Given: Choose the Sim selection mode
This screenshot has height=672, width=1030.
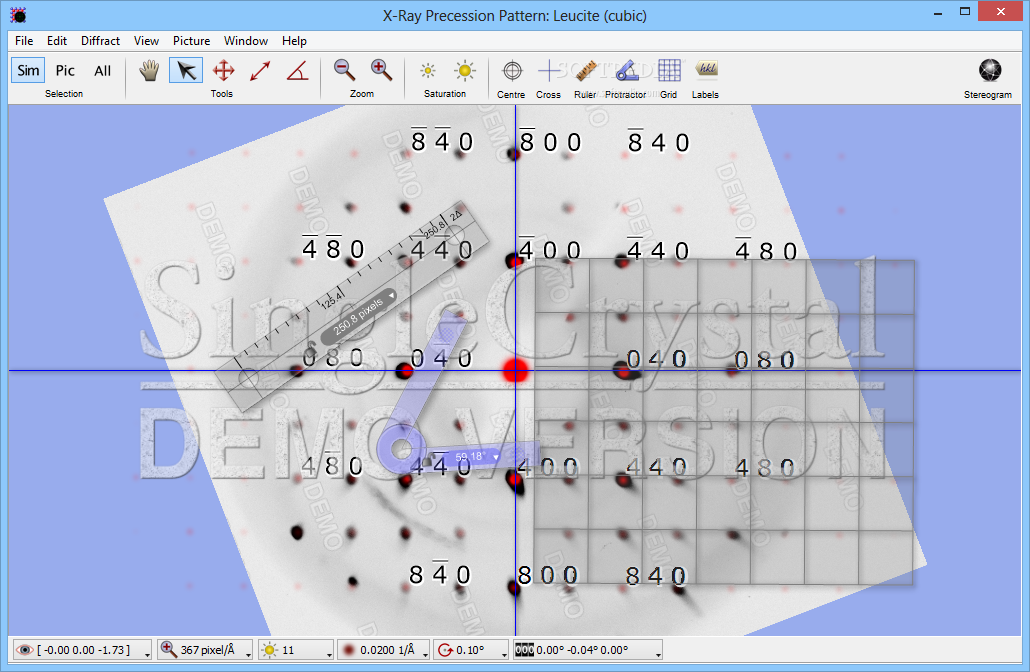Looking at the screenshot, I should 28,70.
